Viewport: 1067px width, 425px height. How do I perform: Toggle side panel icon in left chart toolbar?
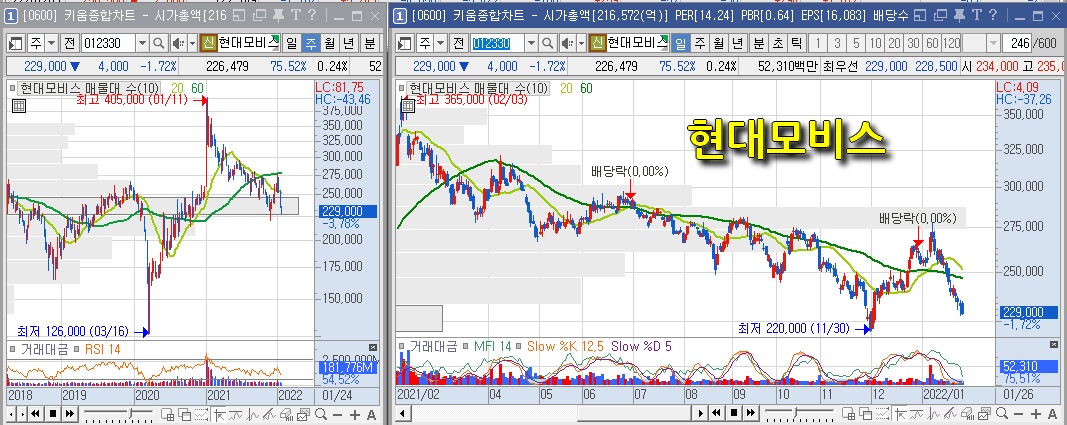click(16, 44)
